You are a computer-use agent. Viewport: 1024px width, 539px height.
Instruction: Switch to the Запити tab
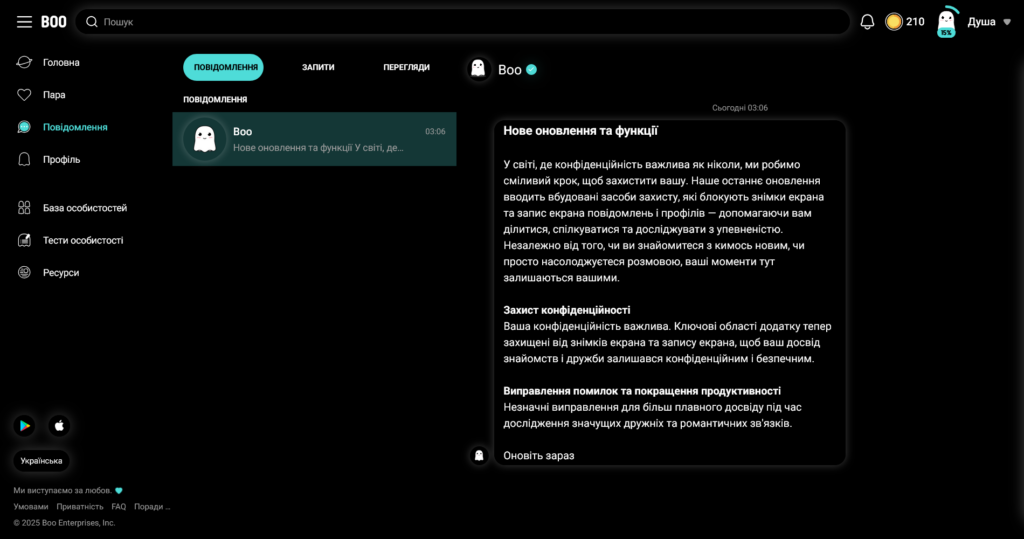(x=318, y=67)
